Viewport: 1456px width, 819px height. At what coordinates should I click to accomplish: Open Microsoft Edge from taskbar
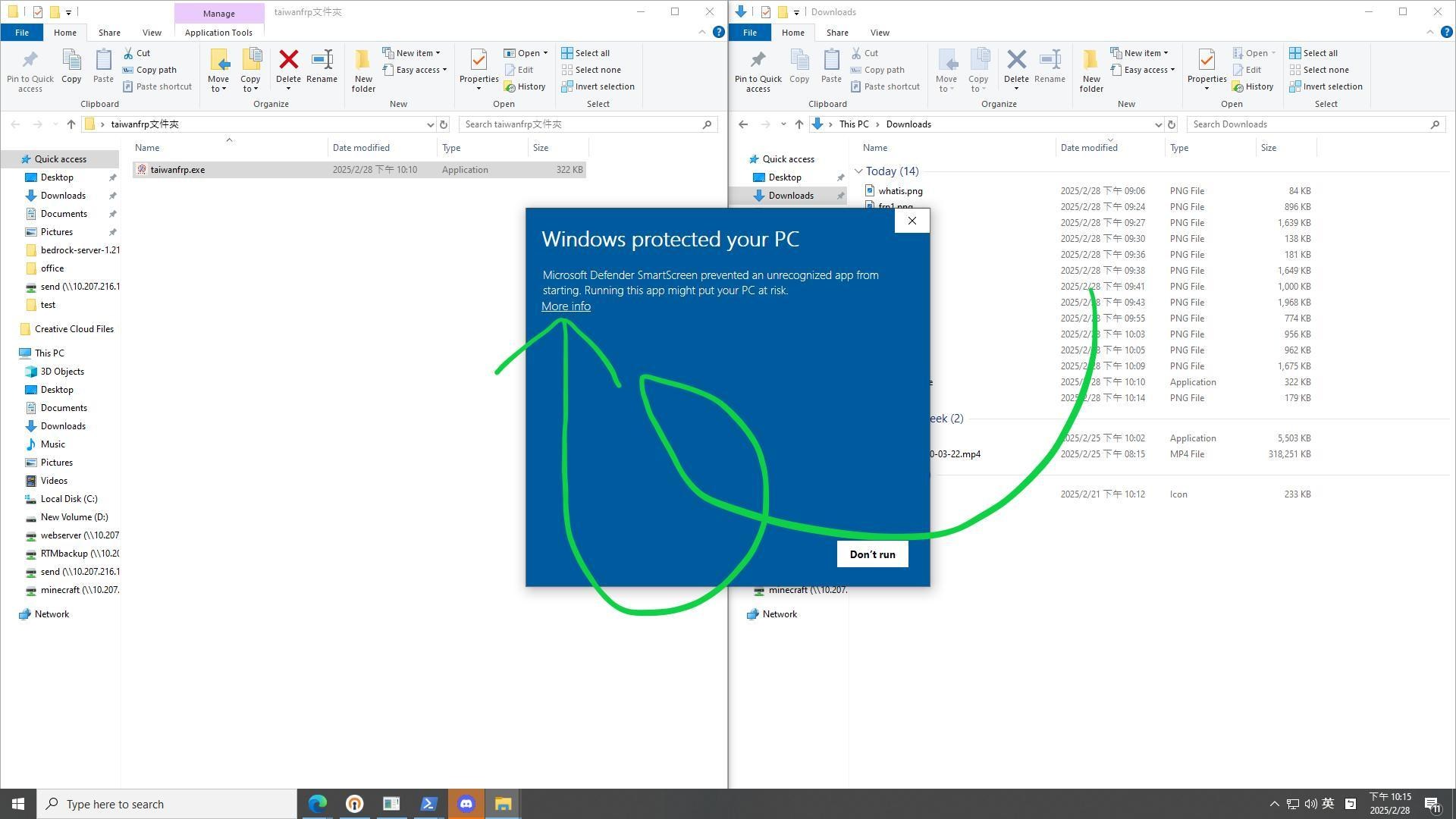pyautogui.click(x=317, y=804)
